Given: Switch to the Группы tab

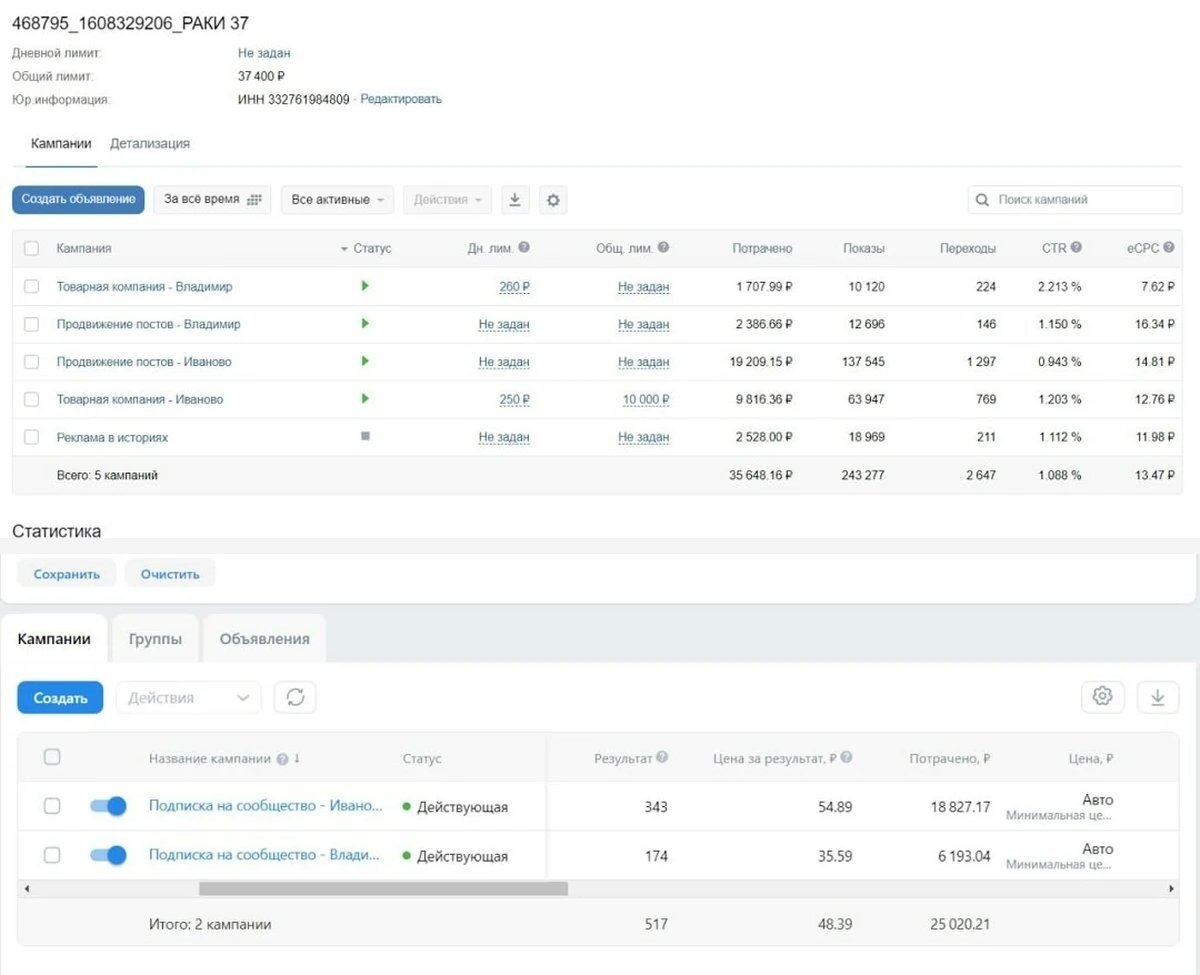Looking at the screenshot, I should tap(155, 639).
